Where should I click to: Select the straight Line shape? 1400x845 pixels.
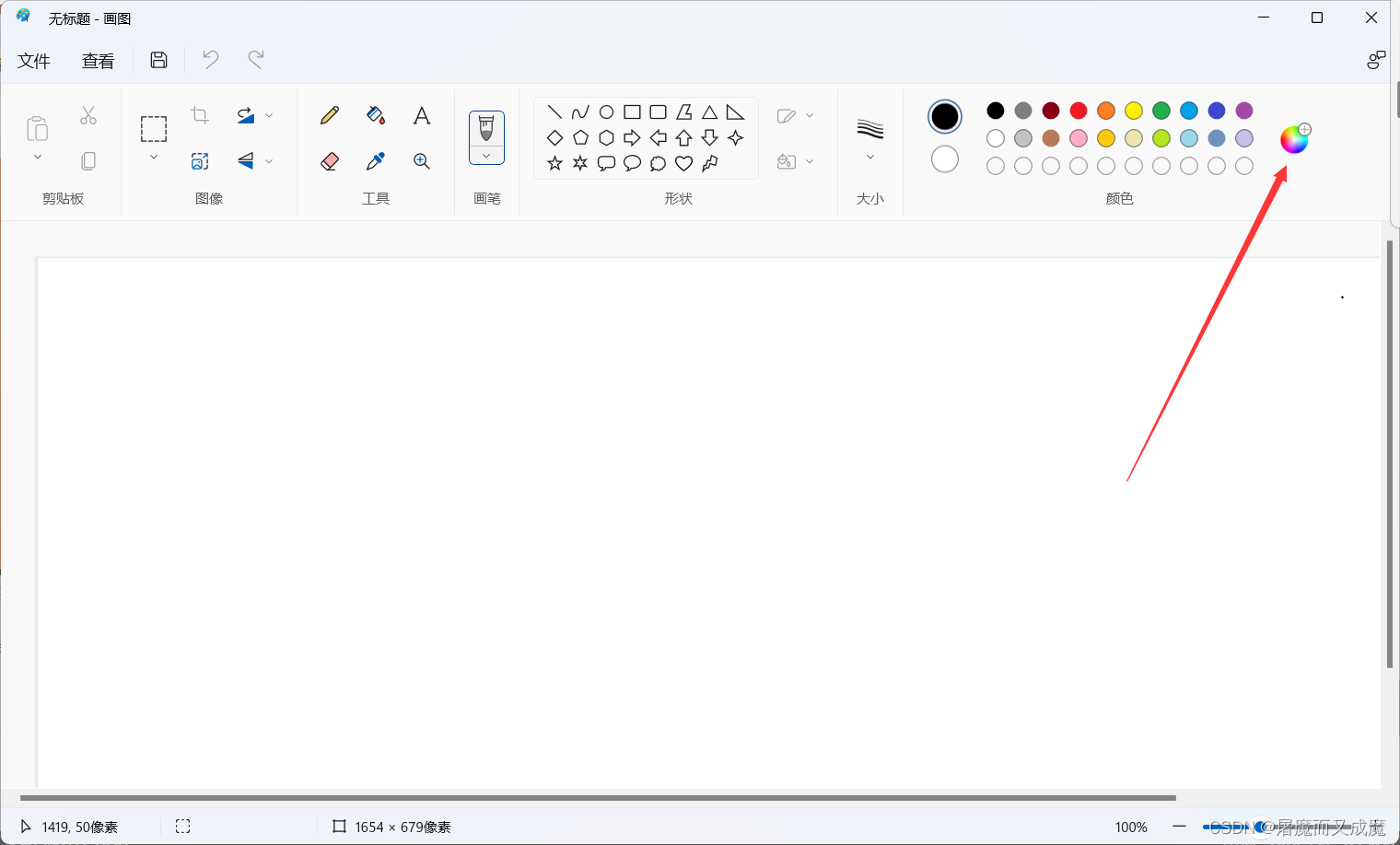click(x=554, y=111)
